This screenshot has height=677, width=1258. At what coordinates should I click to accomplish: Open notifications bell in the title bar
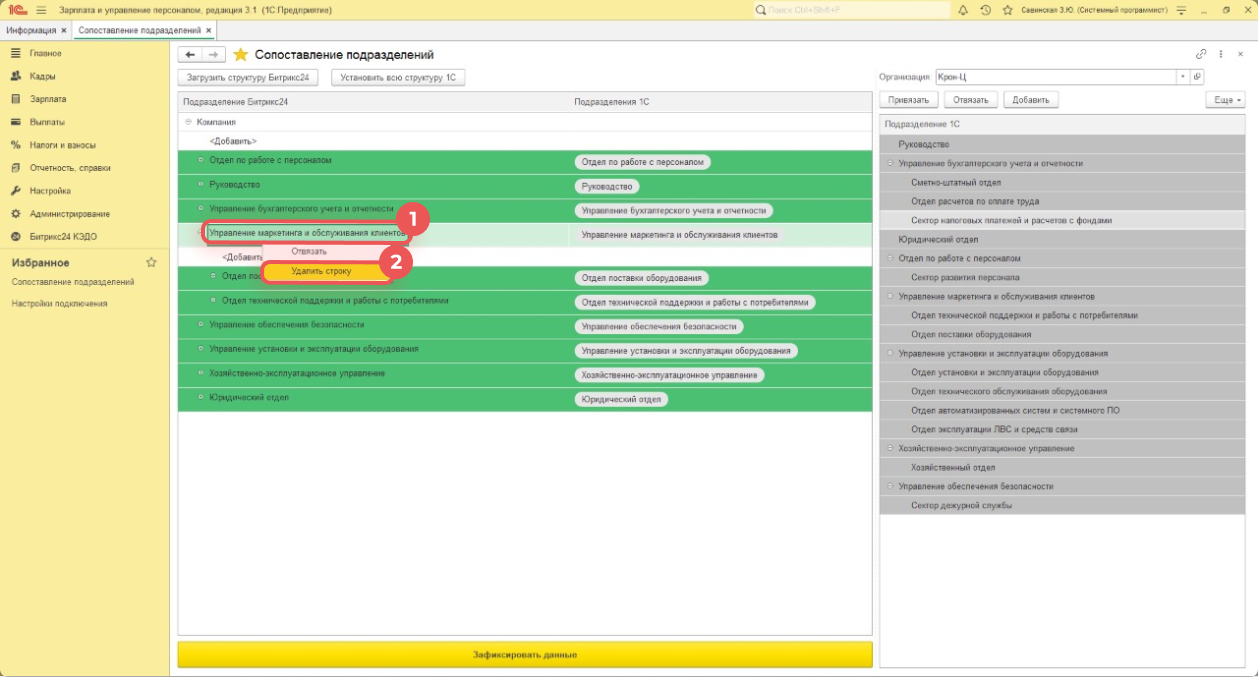point(963,10)
